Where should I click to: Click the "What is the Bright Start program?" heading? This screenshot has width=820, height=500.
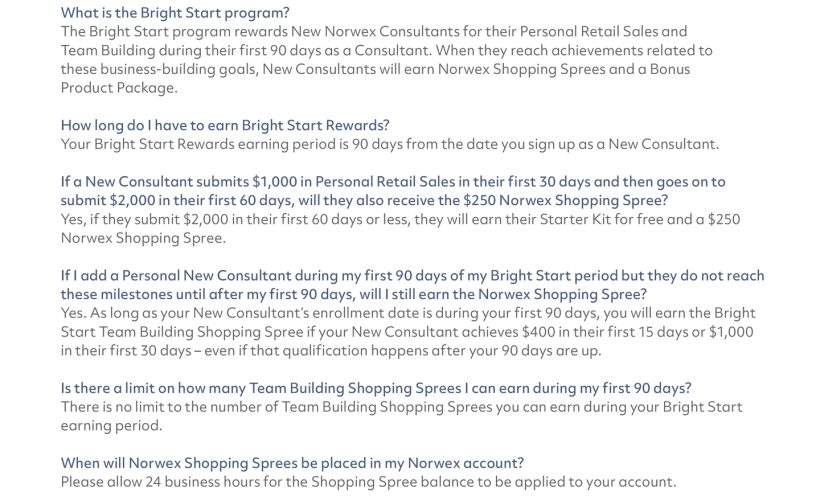[175, 13]
